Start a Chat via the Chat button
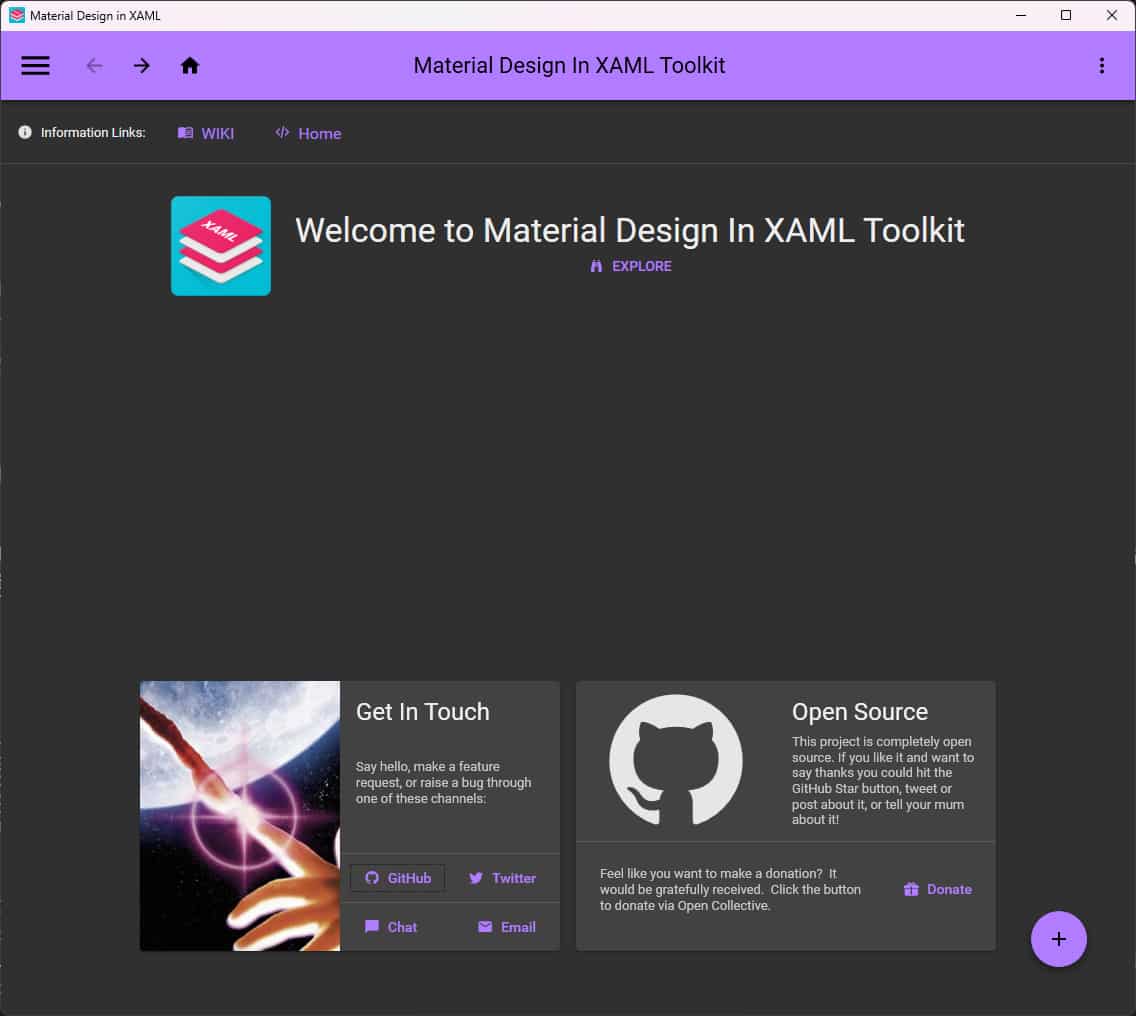The image size is (1136, 1016). [391, 927]
